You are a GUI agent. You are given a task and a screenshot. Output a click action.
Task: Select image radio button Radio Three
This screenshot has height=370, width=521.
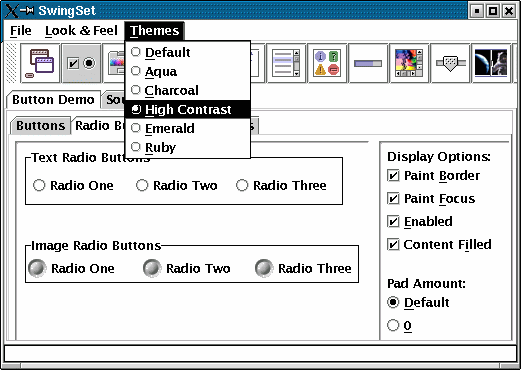[x=303, y=268]
